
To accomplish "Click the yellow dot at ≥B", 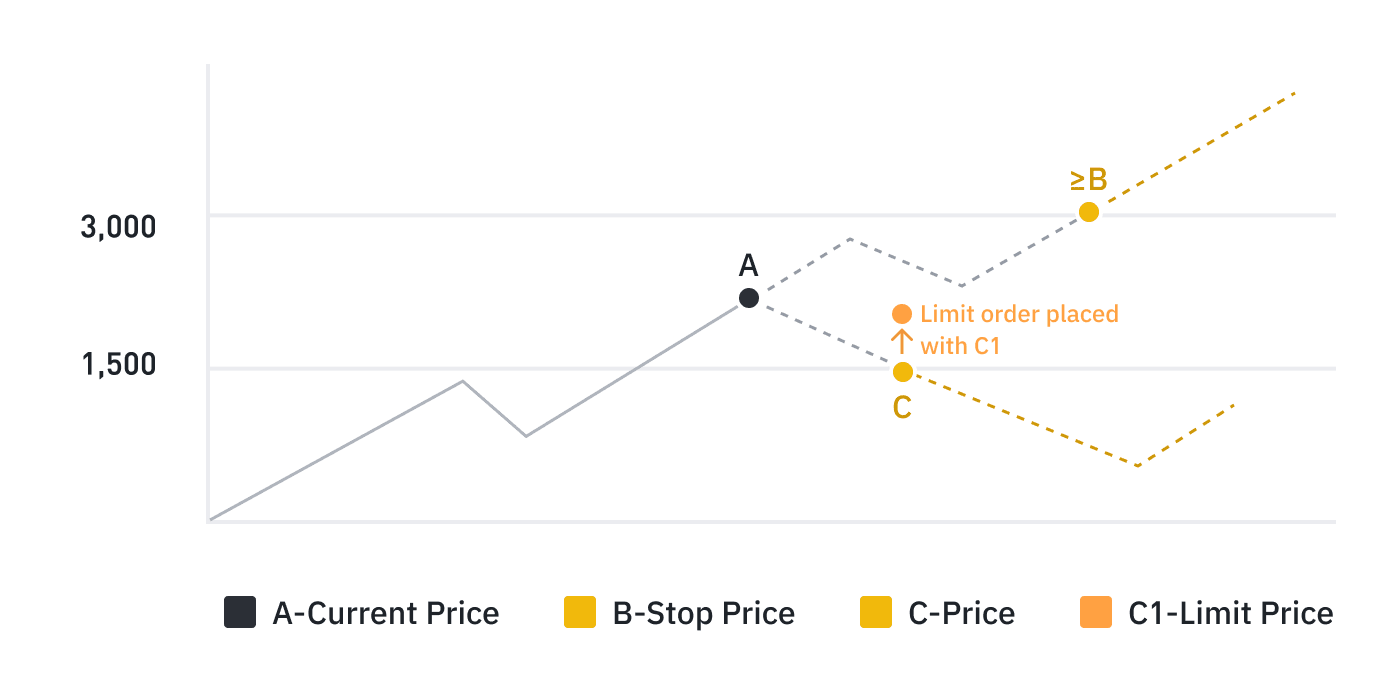I will pyautogui.click(x=1089, y=212).
